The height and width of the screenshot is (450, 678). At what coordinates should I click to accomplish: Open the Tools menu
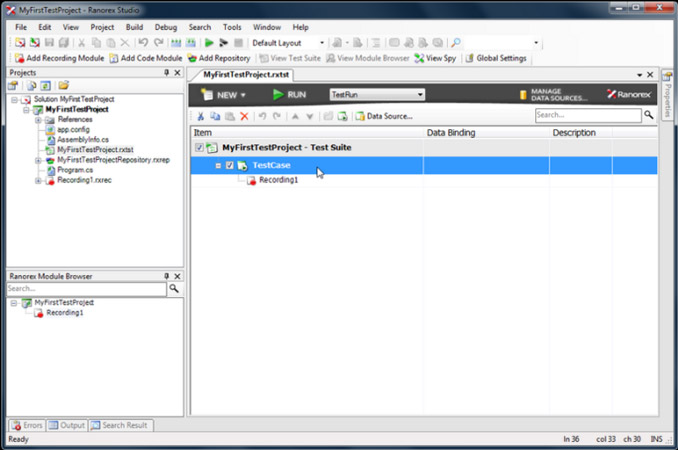click(232, 27)
